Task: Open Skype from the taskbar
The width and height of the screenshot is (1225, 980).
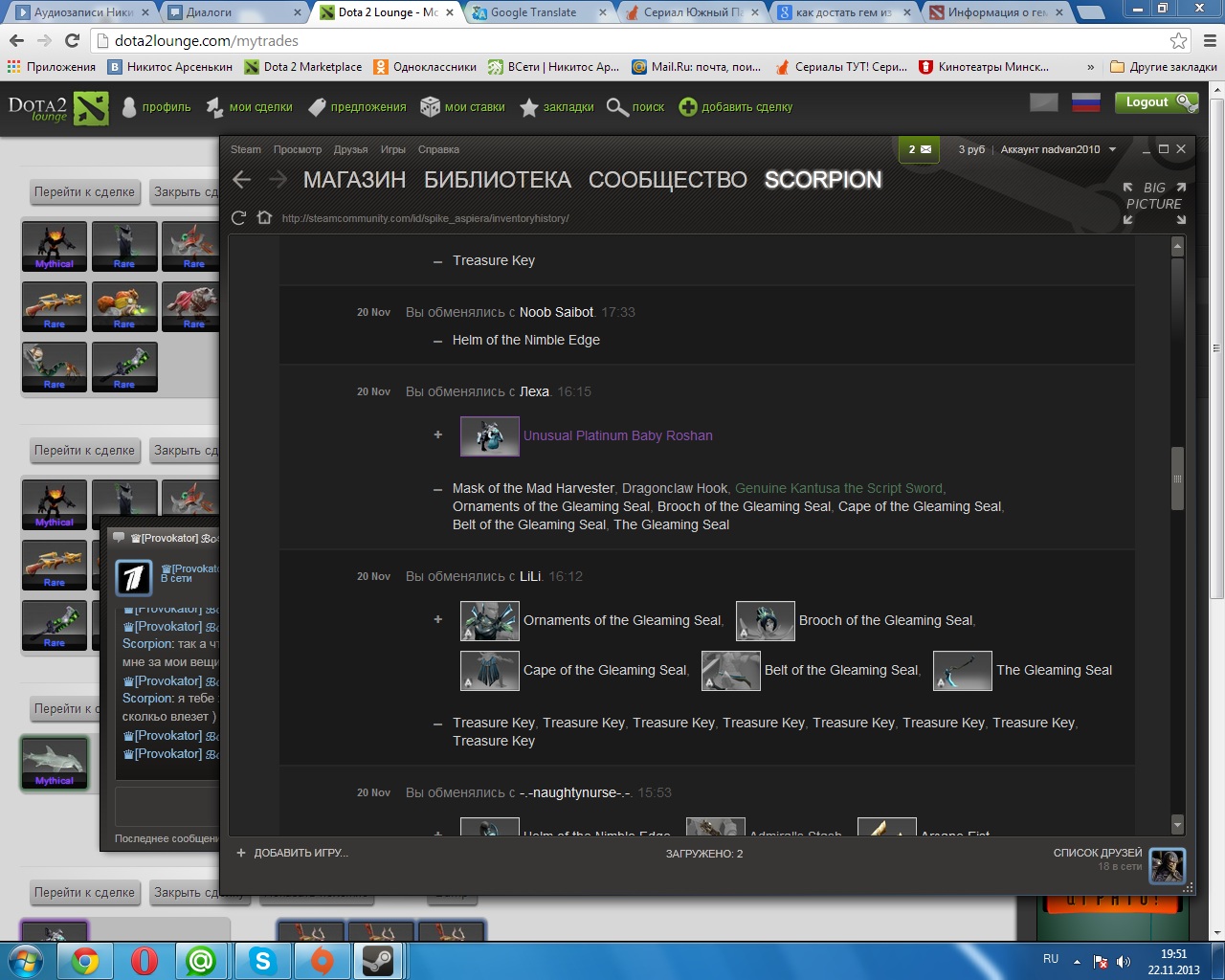Action: 262,961
